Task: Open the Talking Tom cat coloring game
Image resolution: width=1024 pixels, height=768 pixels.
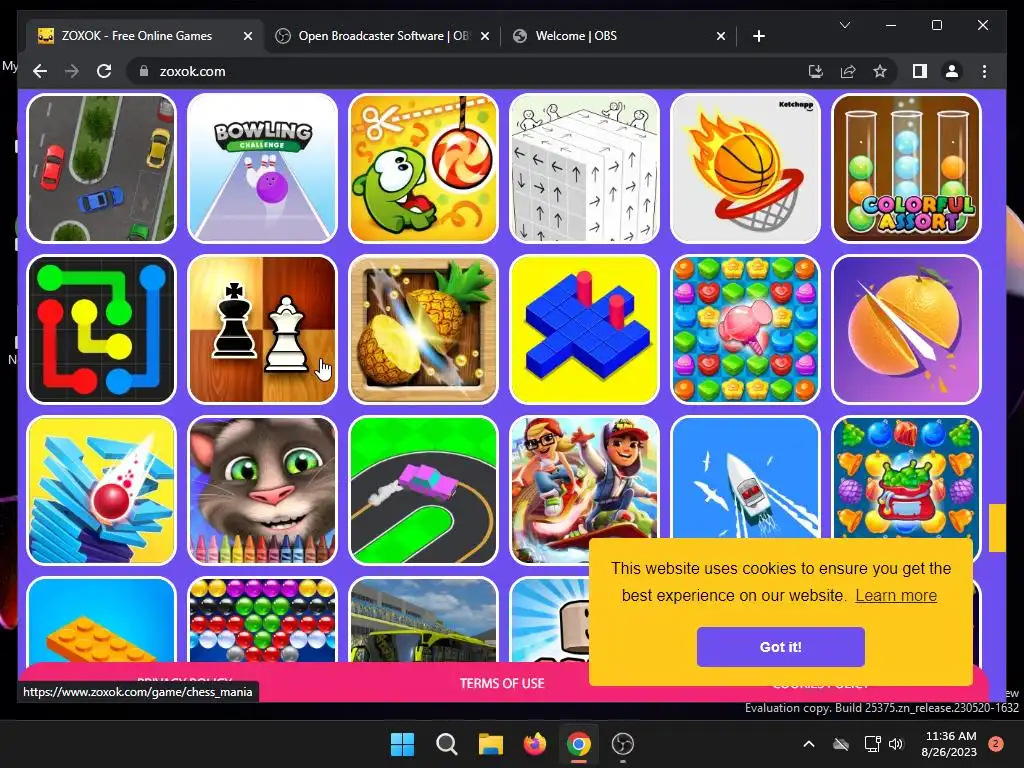Action: tap(263, 490)
